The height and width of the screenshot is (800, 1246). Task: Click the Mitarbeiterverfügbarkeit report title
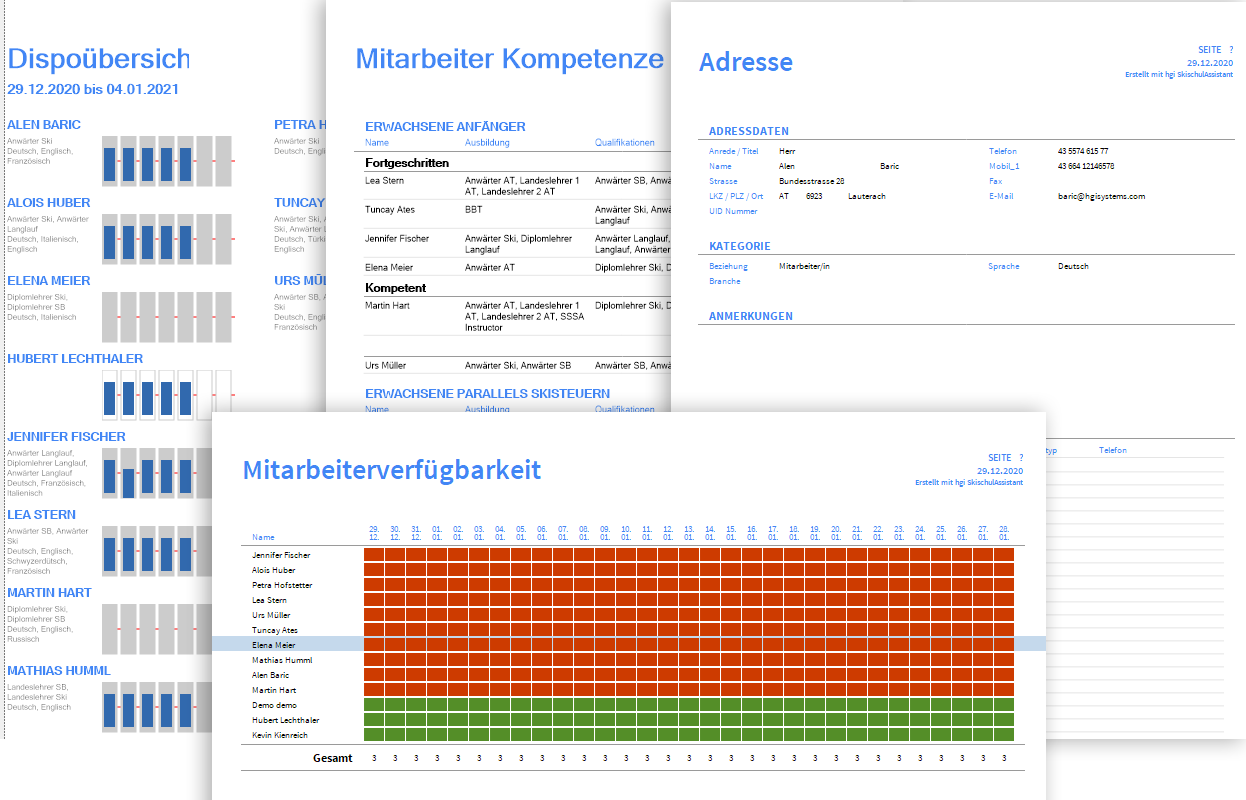point(391,470)
